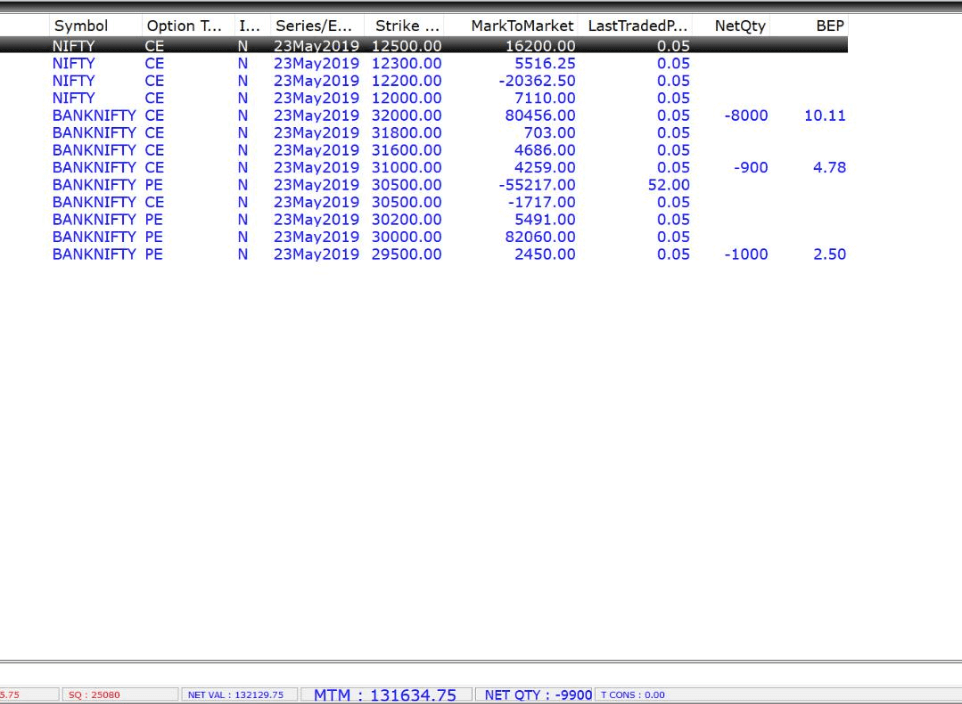The width and height of the screenshot is (962, 704).
Task: Select BEP value 2.50
Action: [829, 254]
